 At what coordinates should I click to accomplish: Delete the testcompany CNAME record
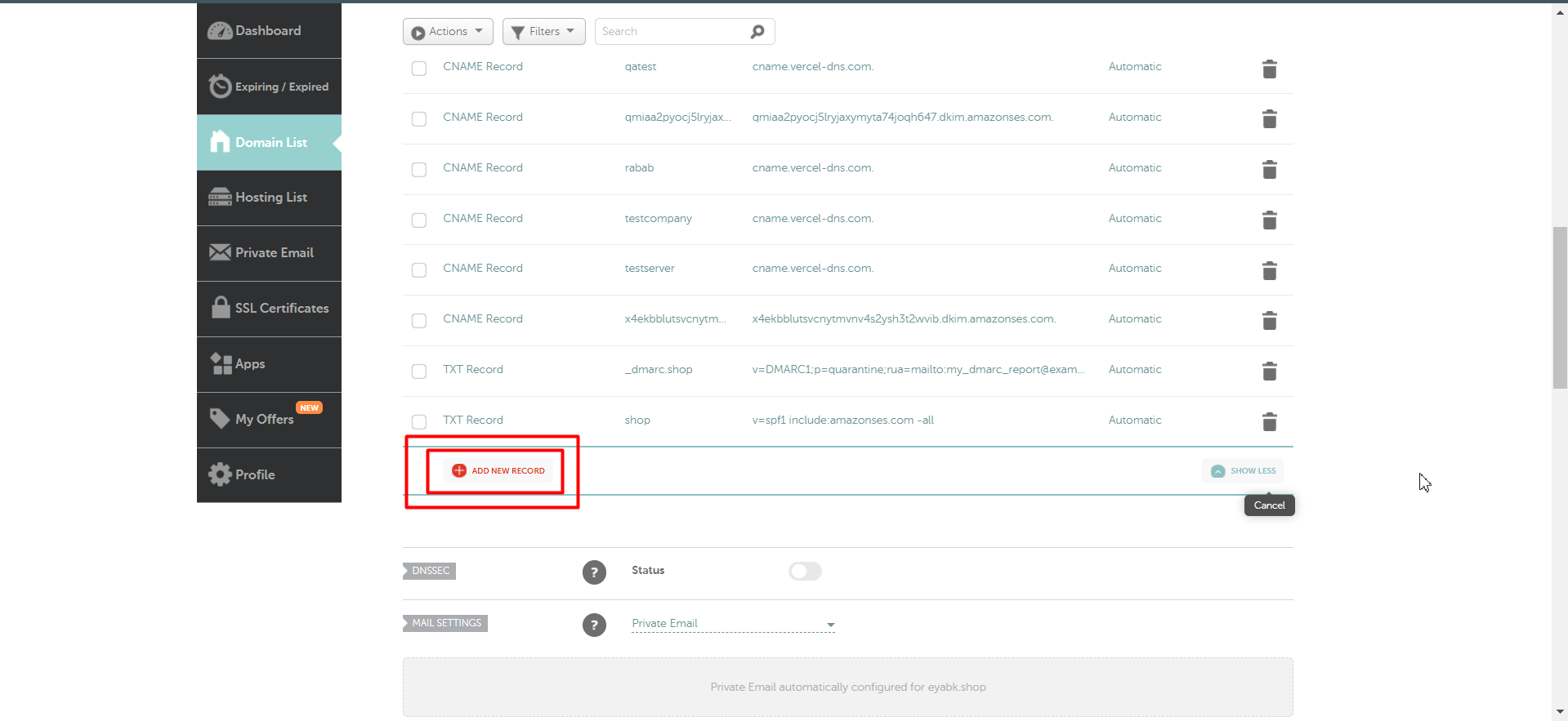coord(1269,220)
